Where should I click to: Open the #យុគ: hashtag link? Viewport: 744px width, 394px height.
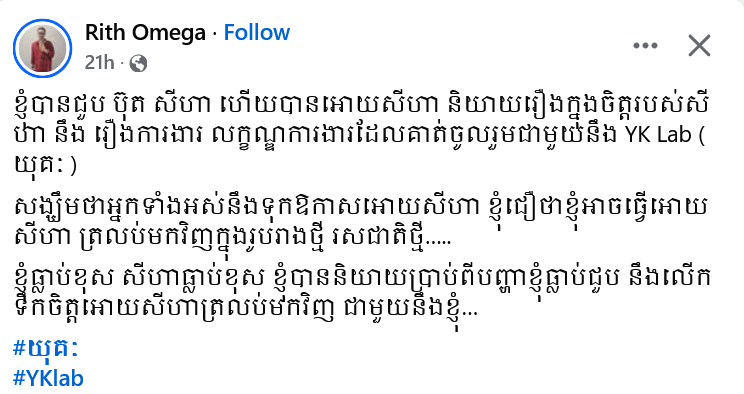tap(46, 349)
